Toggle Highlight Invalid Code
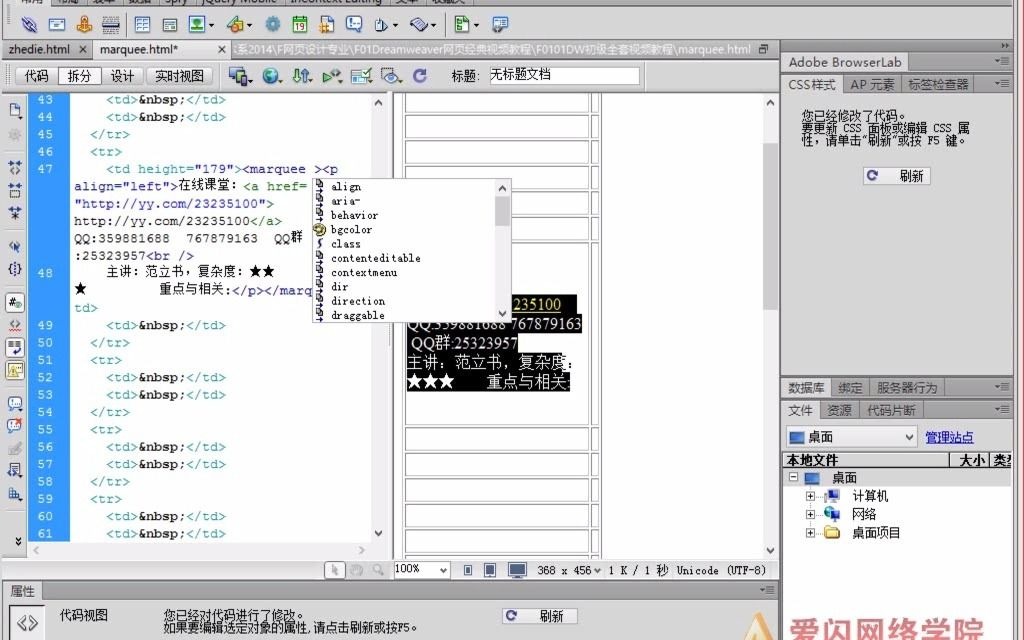This screenshot has width=1024, height=640. 15,325
